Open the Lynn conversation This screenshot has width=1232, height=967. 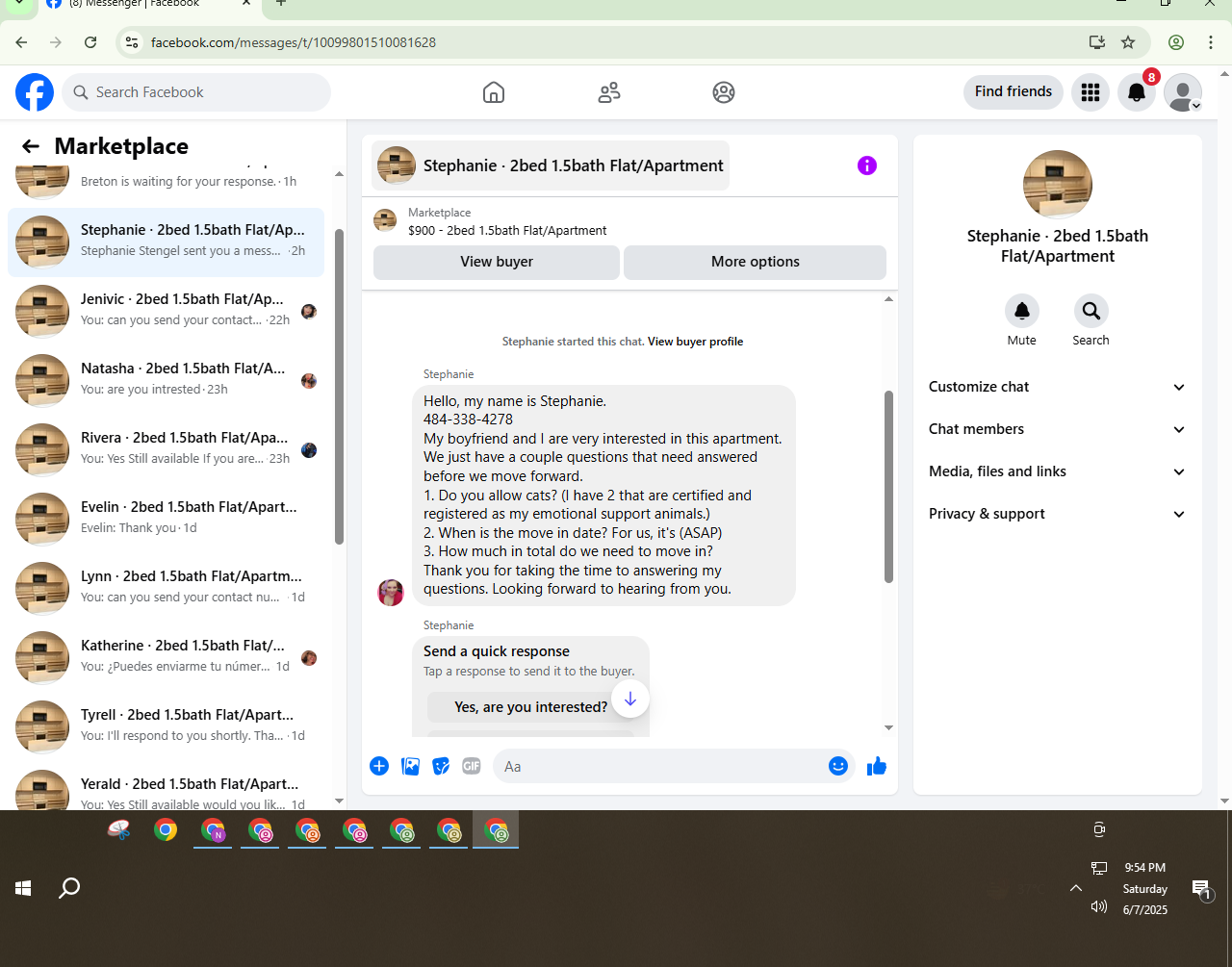tap(166, 589)
